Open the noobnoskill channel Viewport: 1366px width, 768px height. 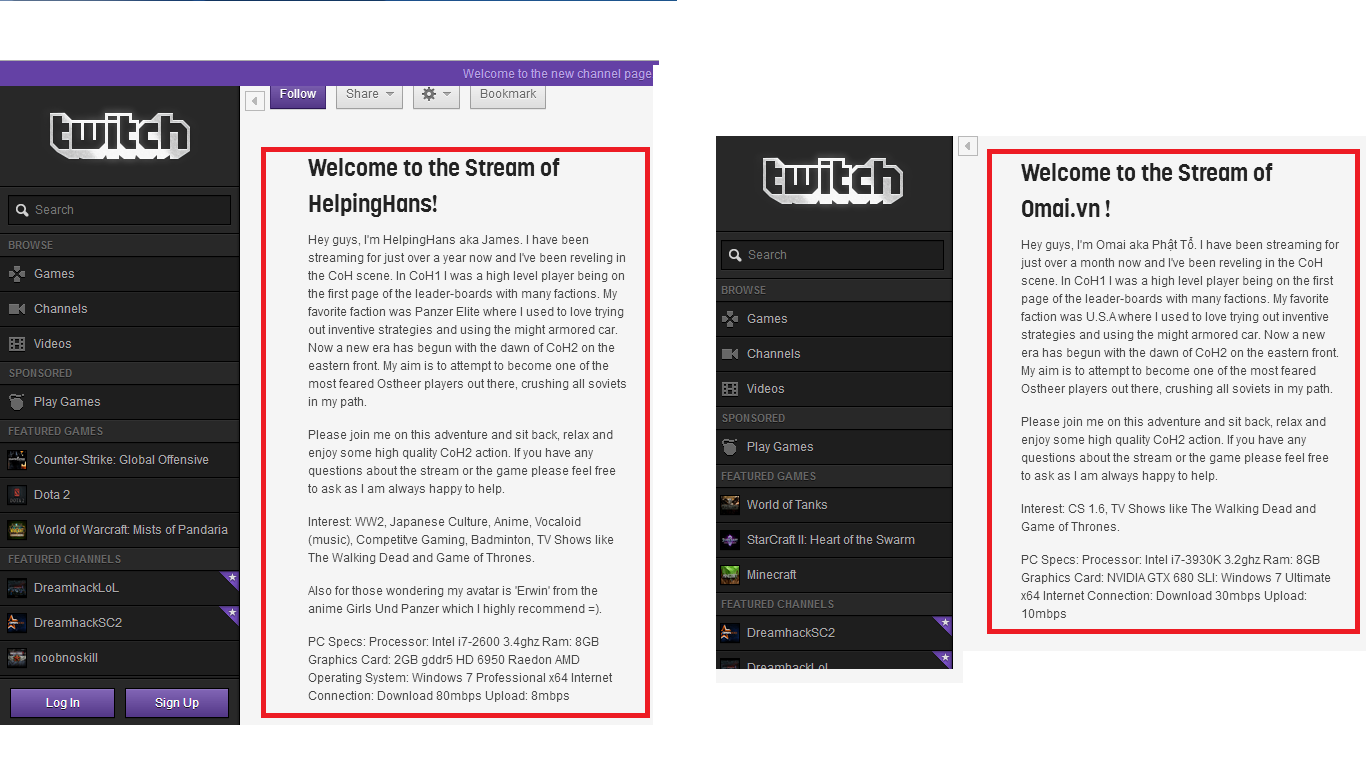tap(120, 658)
